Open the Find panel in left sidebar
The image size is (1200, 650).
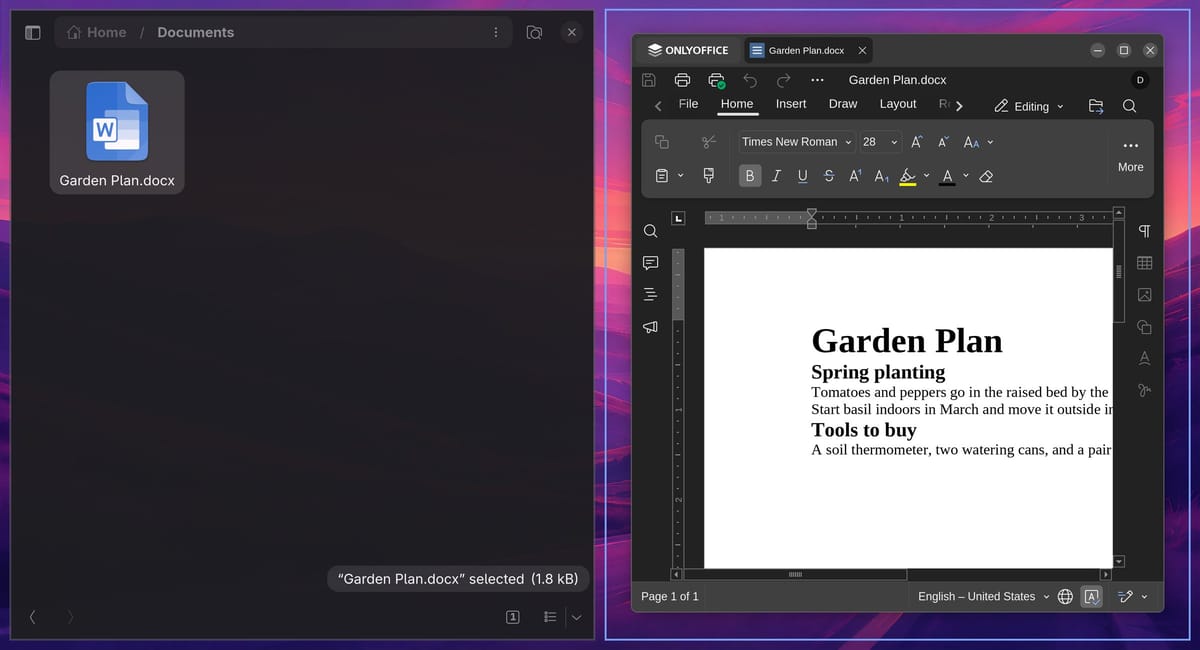650,231
